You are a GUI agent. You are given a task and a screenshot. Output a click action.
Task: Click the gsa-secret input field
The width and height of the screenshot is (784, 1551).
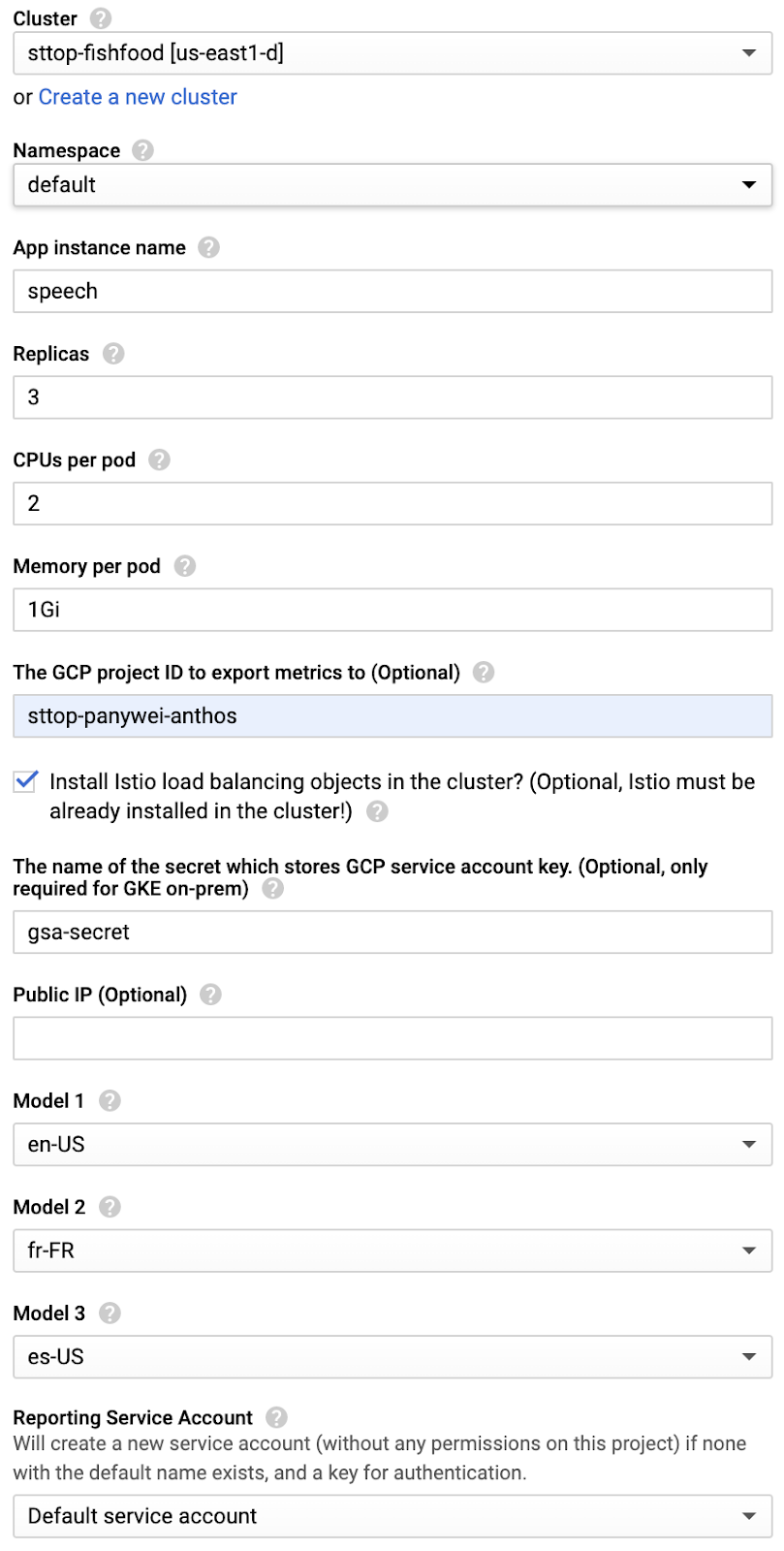[392, 933]
